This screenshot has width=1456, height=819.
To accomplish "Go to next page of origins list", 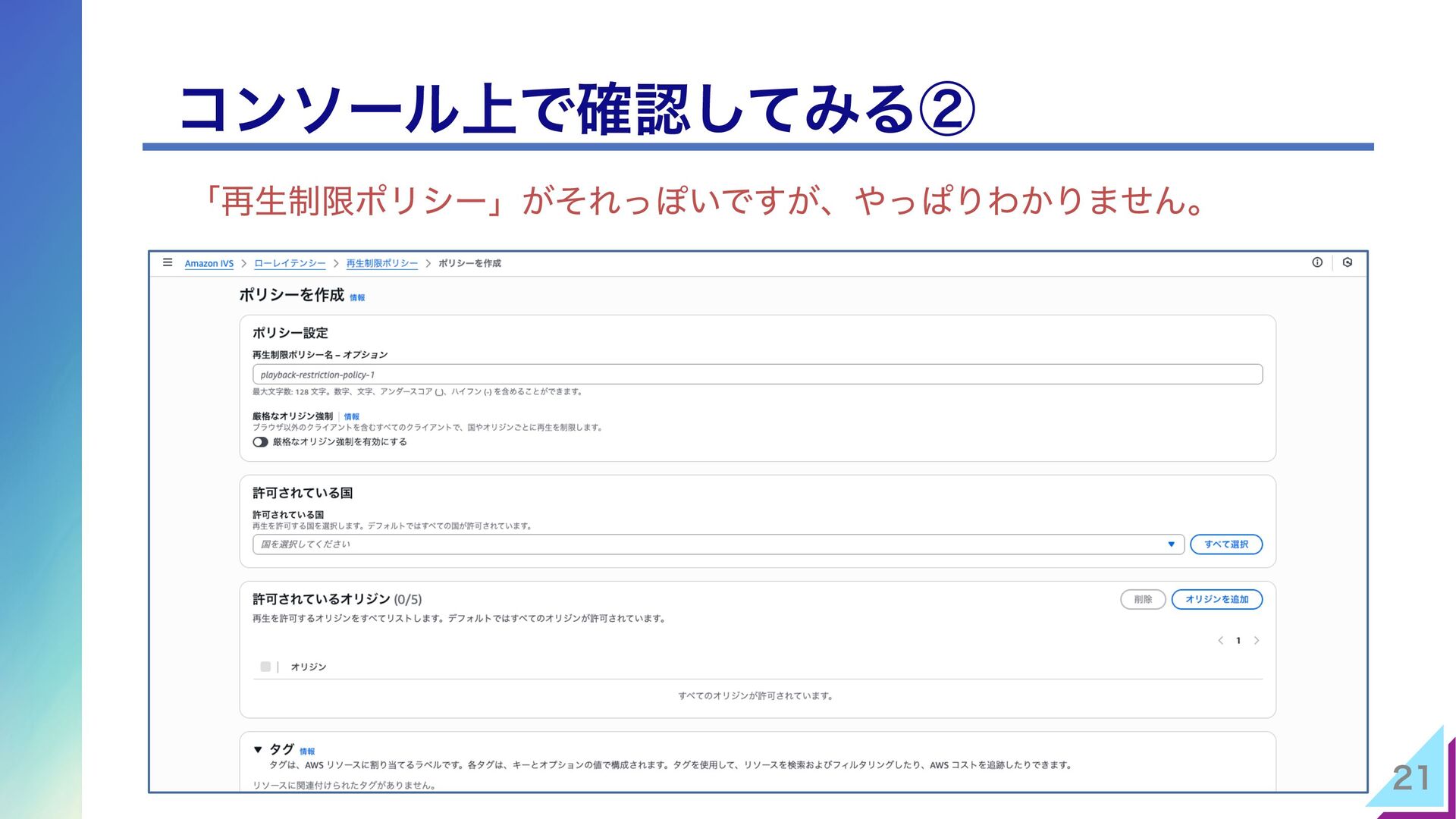I will 1257,641.
